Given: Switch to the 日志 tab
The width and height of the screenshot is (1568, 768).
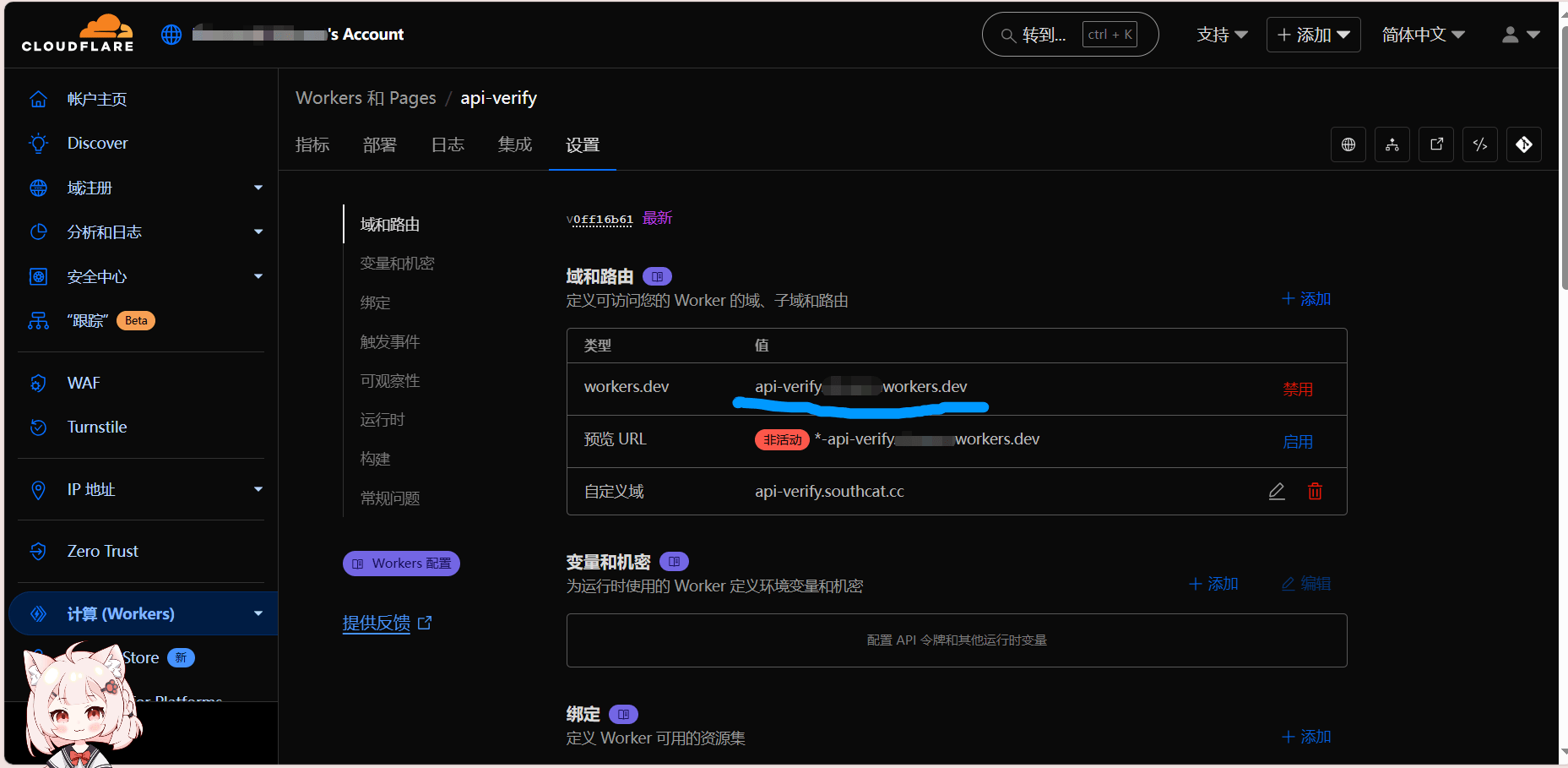Looking at the screenshot, I should tap(448, 145).
